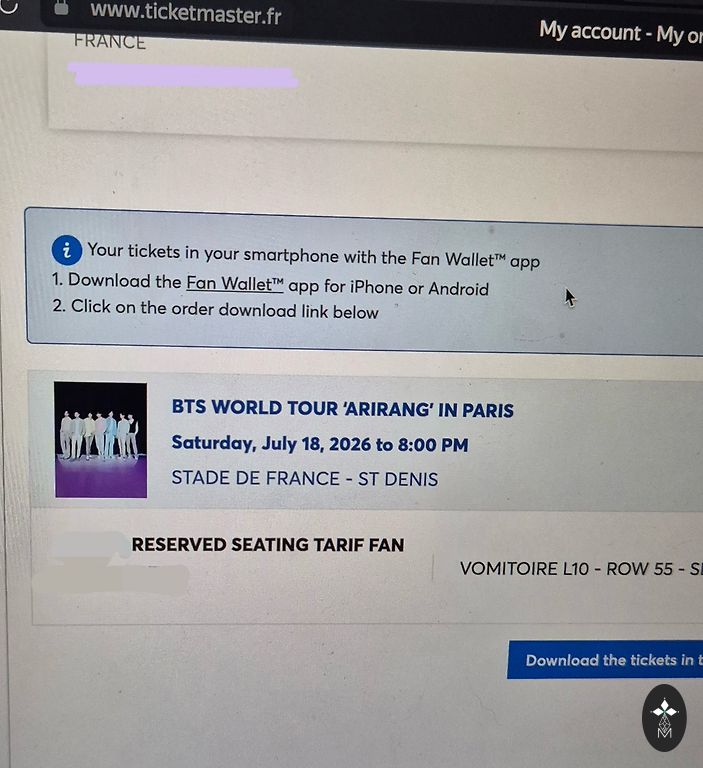Click the FRANCE address line
The height and width of the screenshot is (768, 703).
(x=110, y=42)
